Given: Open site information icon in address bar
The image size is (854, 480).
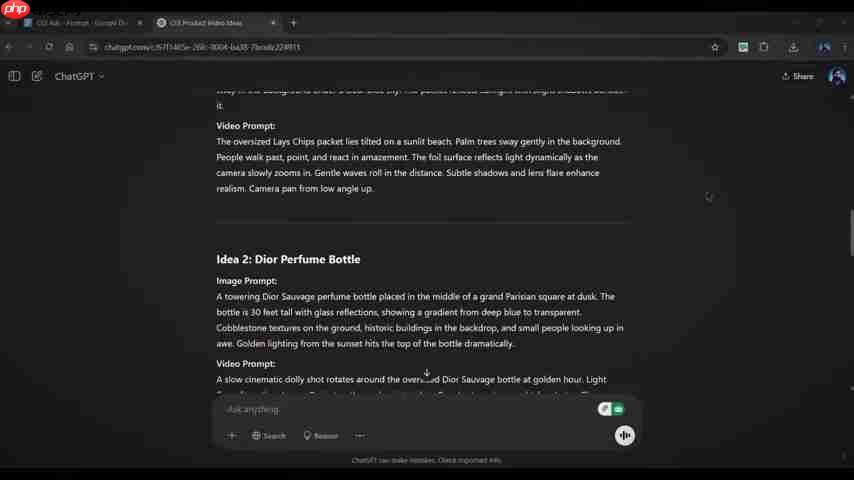Looking at the screenshot, I should pos(93,47).
